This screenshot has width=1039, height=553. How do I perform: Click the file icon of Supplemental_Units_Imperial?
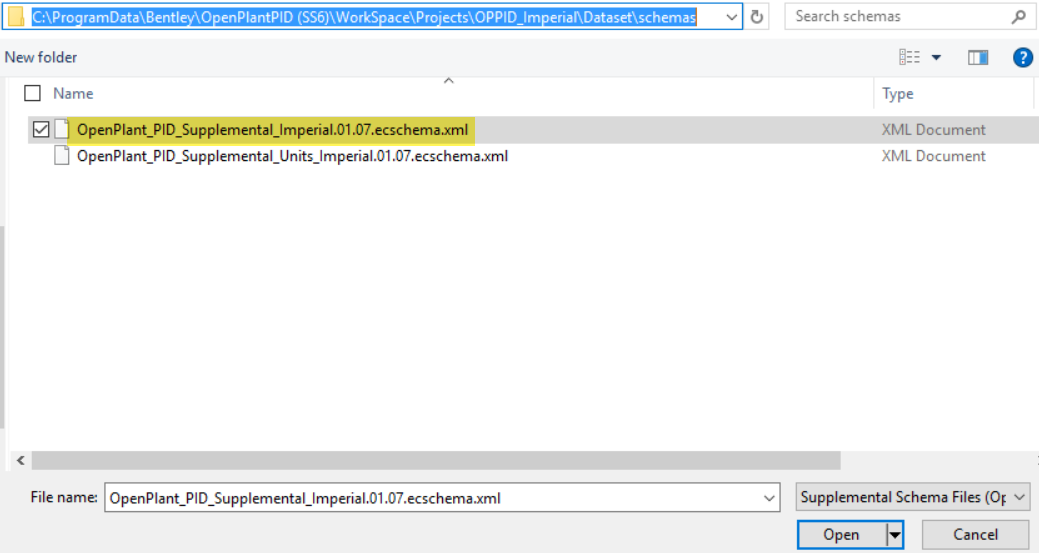tap(62, 156)
